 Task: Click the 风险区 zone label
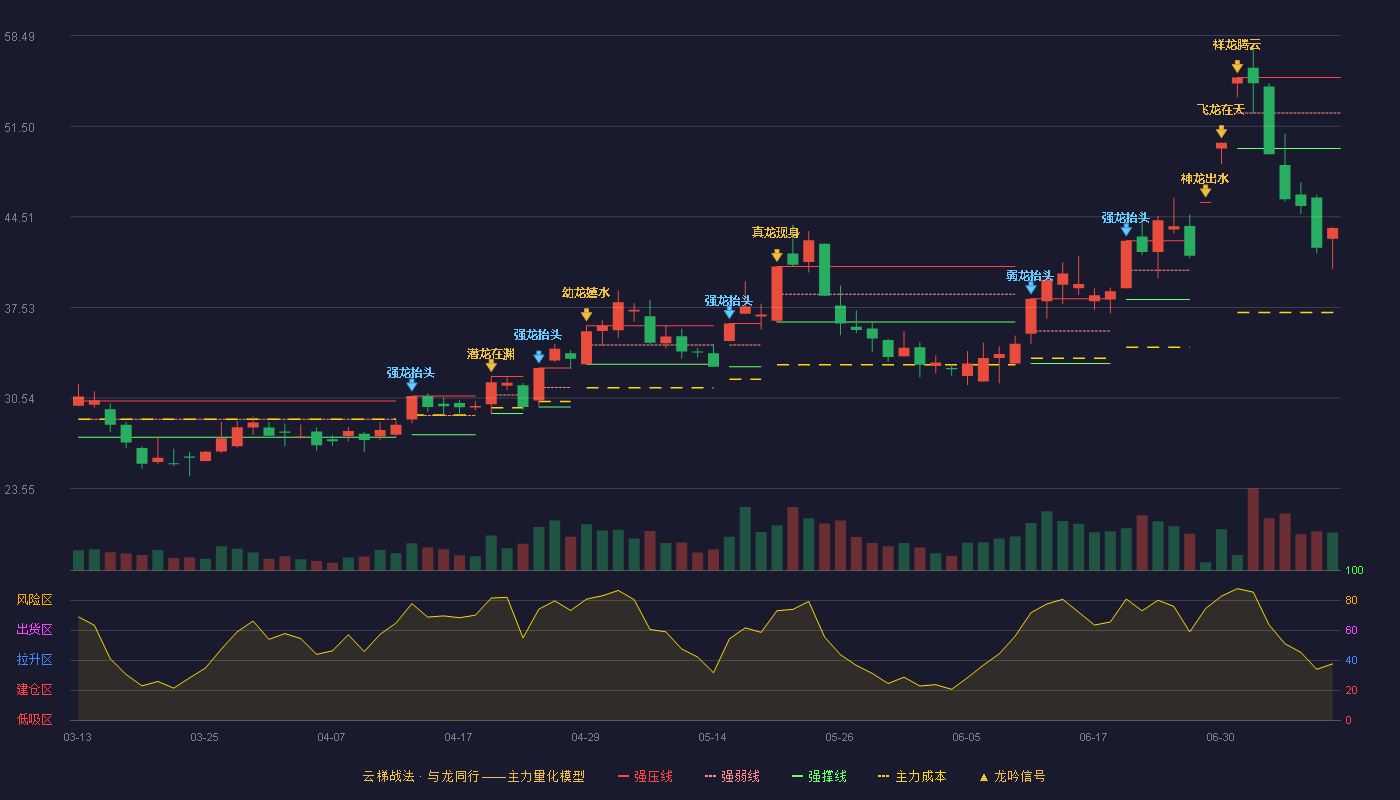34,600
